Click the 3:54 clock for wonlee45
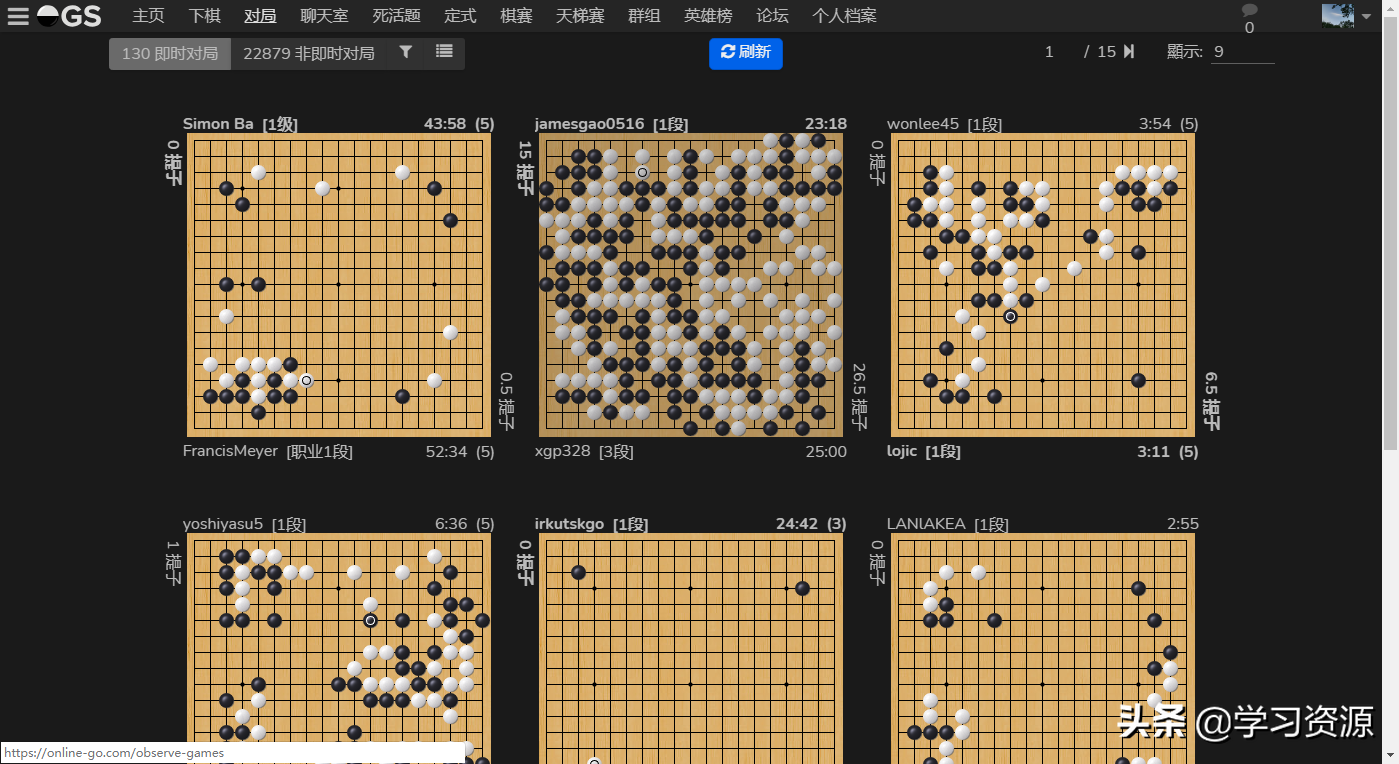 tap(1154, 124)
